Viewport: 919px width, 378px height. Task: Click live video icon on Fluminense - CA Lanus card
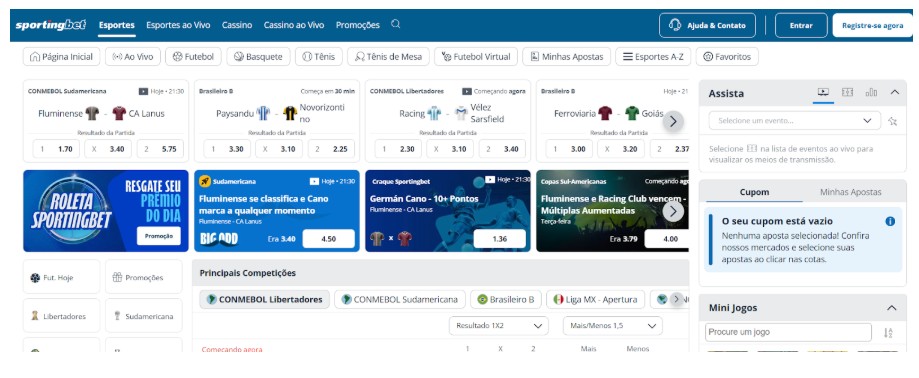click(143, 91)
